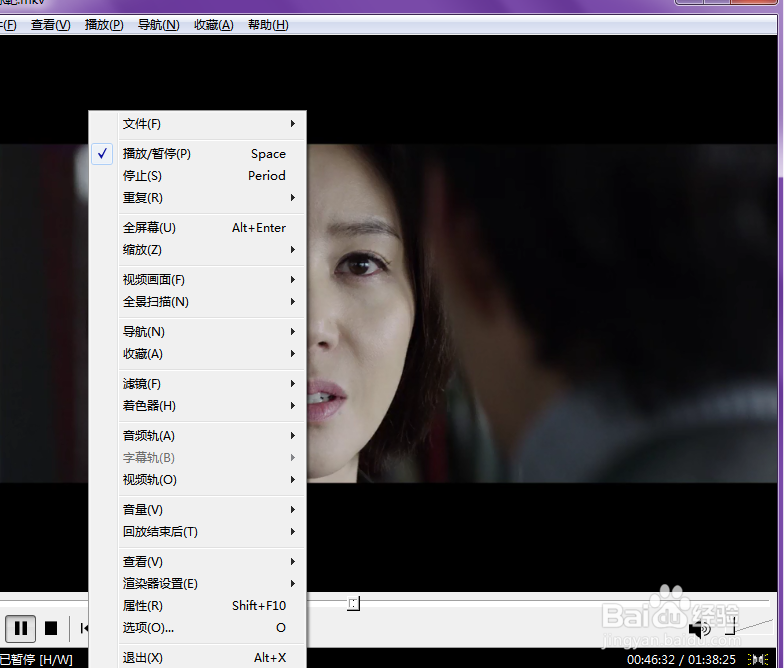Open 回放结束后(T) submenu
The width and height of the screenshot is (784, 668).
(x=198, y=532)
